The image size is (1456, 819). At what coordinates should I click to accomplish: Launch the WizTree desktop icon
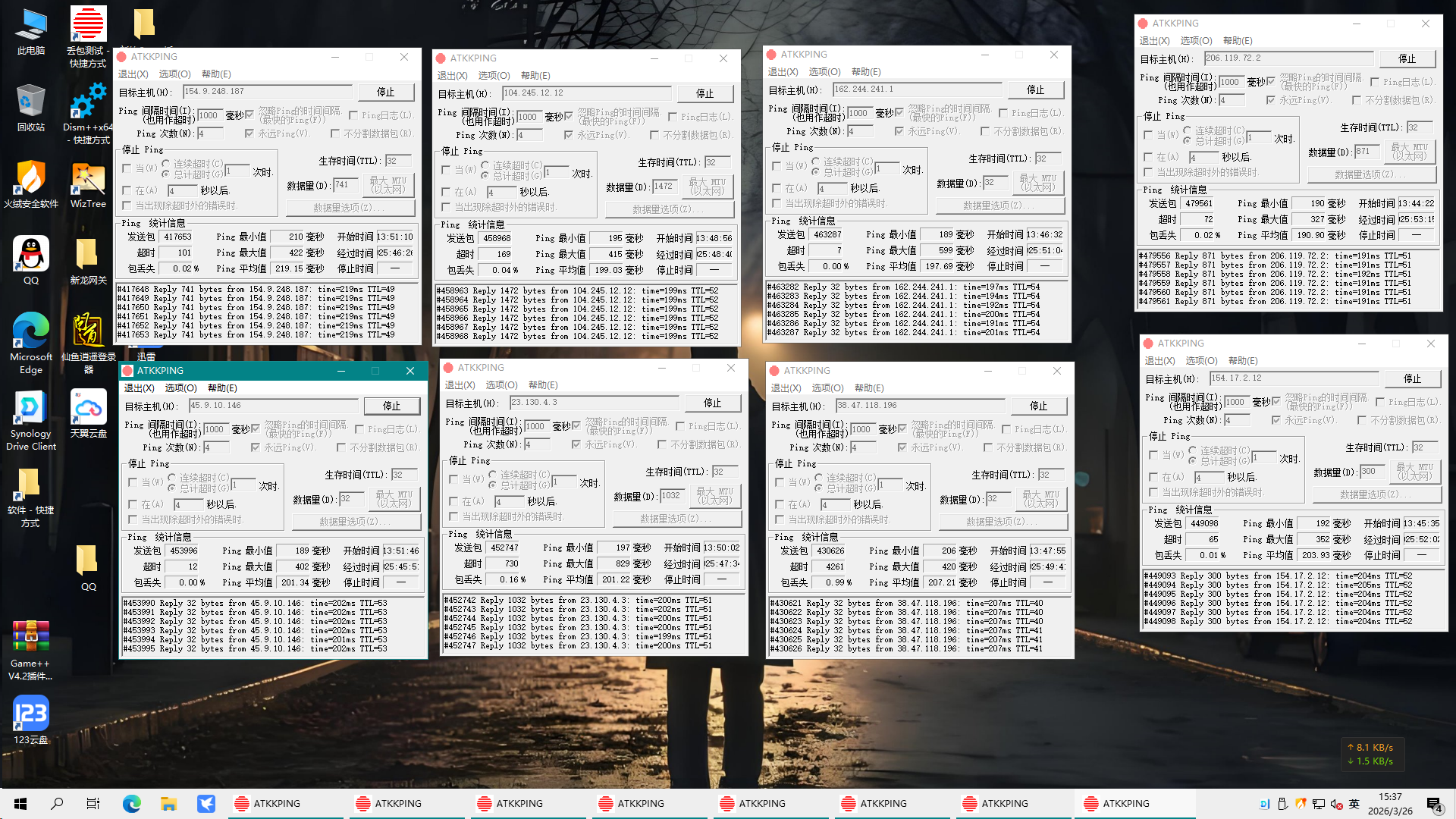tap(88, 184)
